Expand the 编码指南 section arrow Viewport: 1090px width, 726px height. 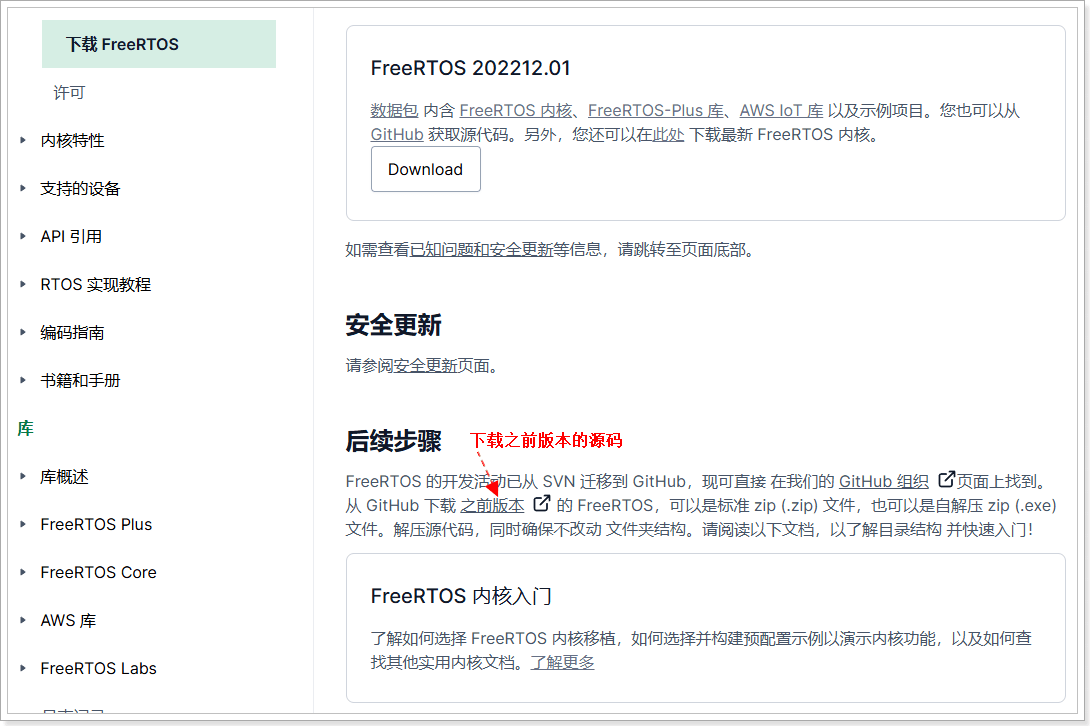pyautogui.click(x=23, y=332)
